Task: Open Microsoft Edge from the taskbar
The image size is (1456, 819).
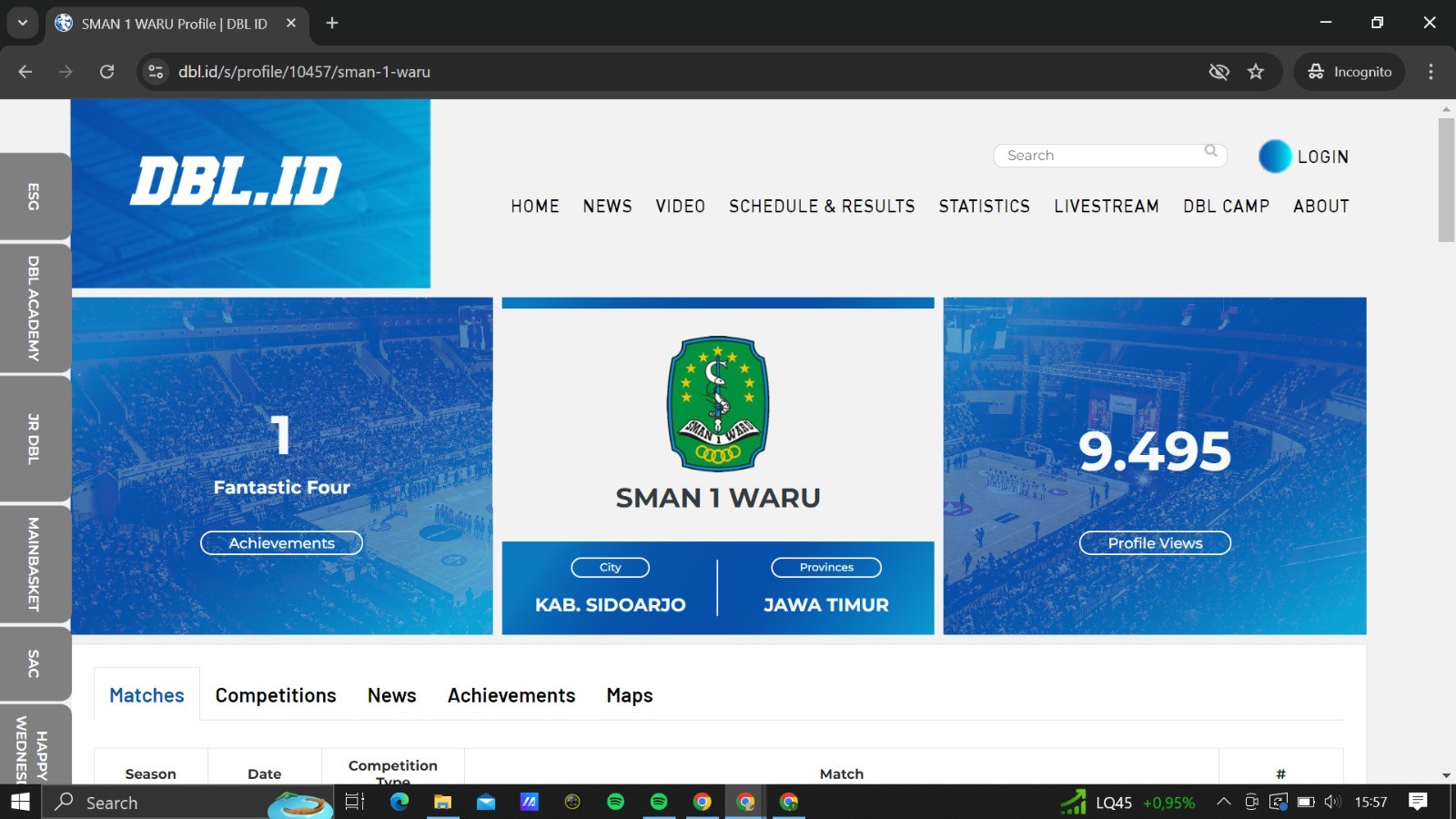Action: [399, 802]
